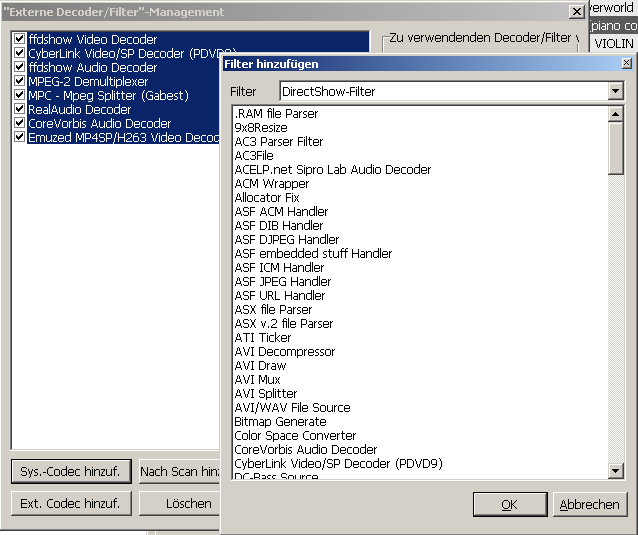Toggle the ffdshow Audio Decoder checkbox

click(x=19, y=67)
